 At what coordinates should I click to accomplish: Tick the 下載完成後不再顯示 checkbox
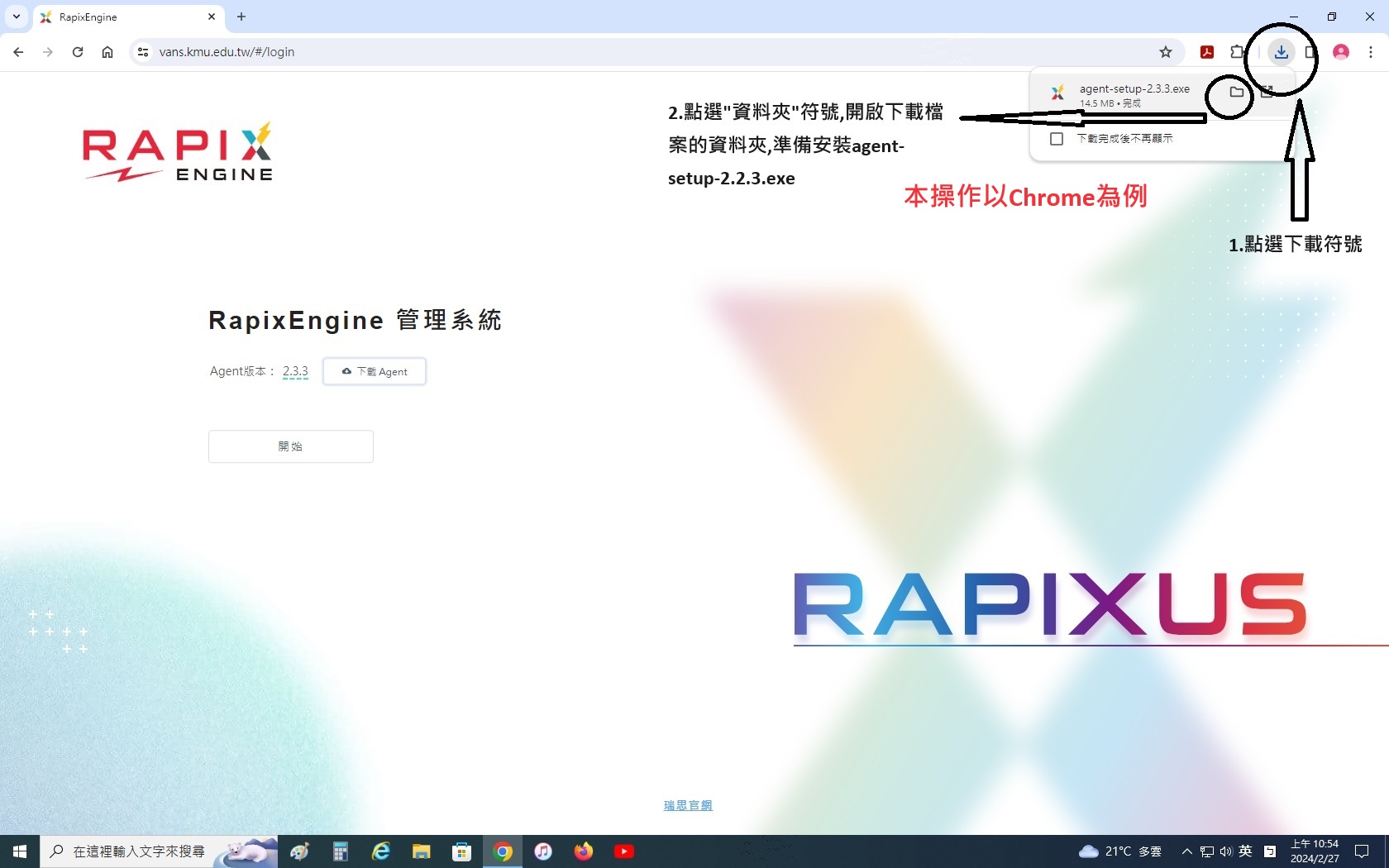[x=1057, y=139]
